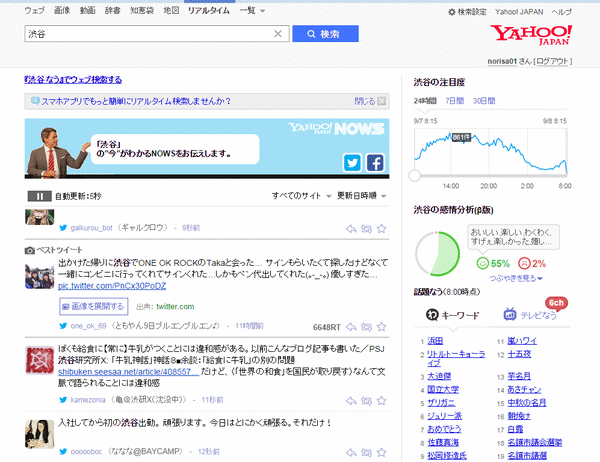This screenshot has width=600, height=462.
Task: Favorite the galkurou_bot tweet with the star
Action: click(381, 229)
